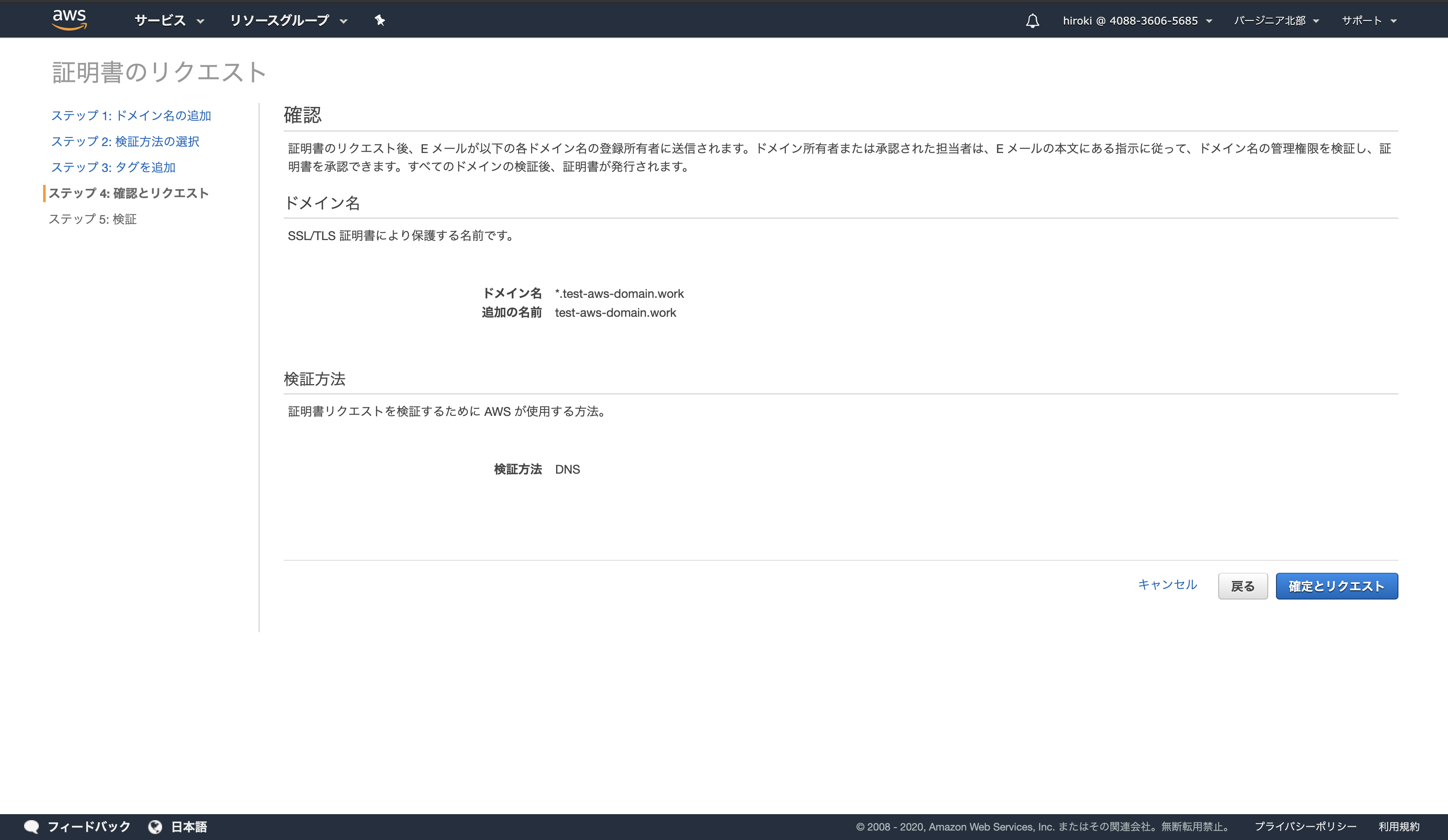Go to ステップ 3: タグを追加

[113, 167]
